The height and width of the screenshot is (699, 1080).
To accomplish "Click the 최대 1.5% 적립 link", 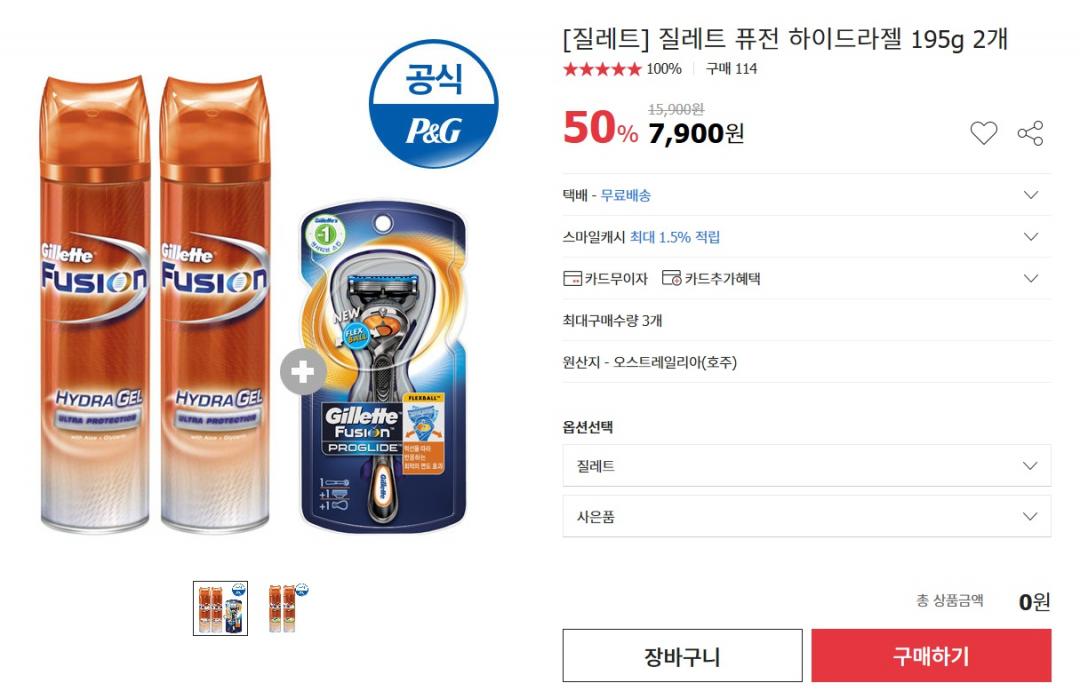I will (x=674, y=237).
